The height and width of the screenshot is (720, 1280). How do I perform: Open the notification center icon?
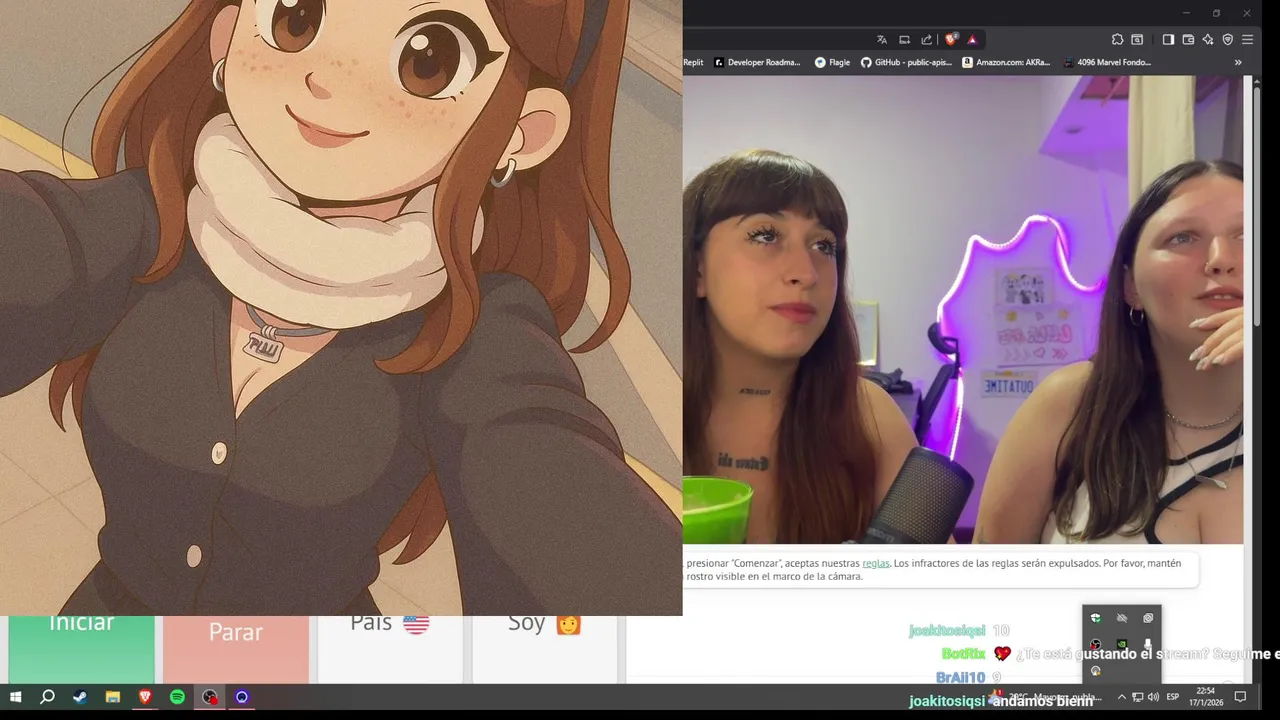(1240, 697)
